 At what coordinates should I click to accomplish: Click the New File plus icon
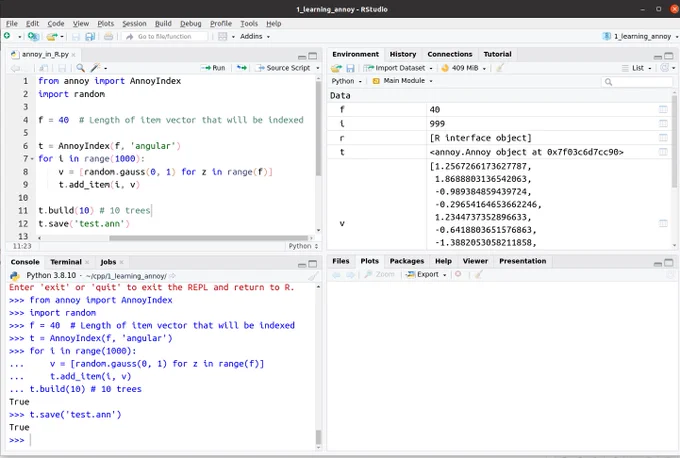click(x=7, y=36)
